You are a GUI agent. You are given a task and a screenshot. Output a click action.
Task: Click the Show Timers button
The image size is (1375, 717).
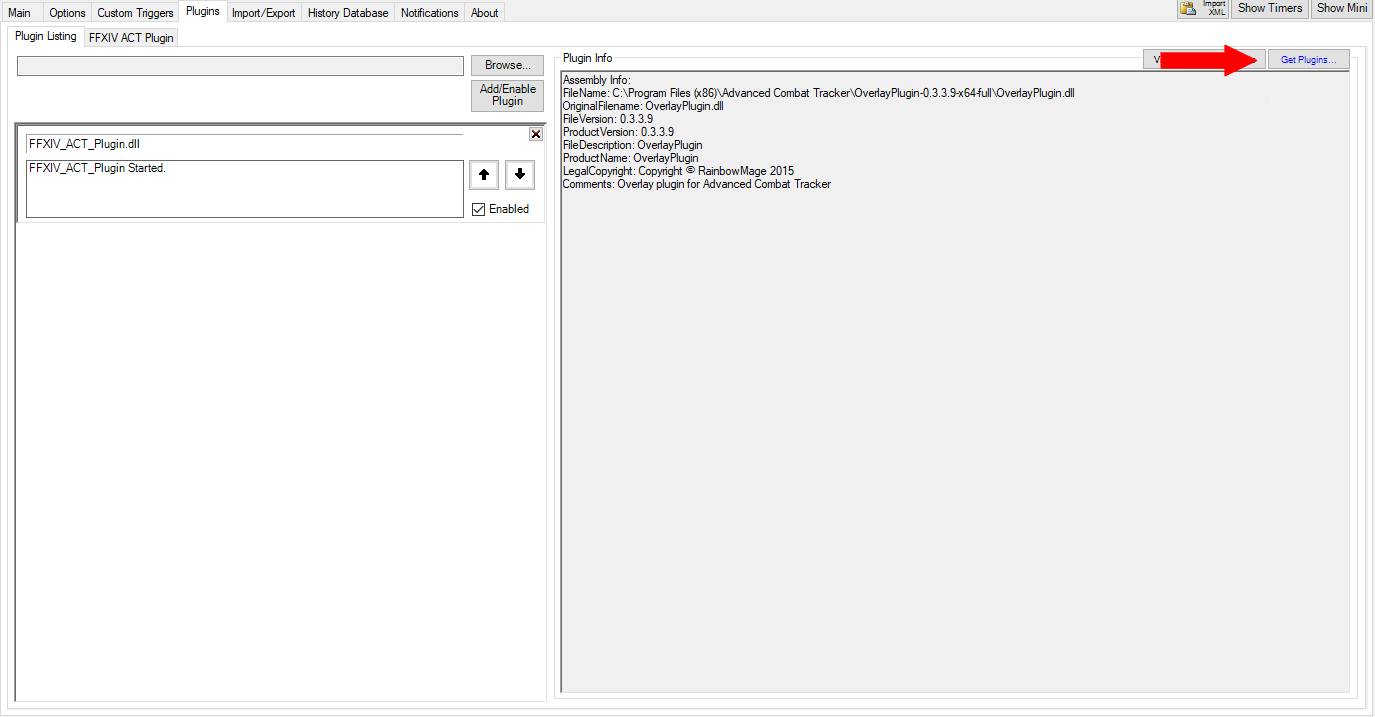click(1270, 9)
